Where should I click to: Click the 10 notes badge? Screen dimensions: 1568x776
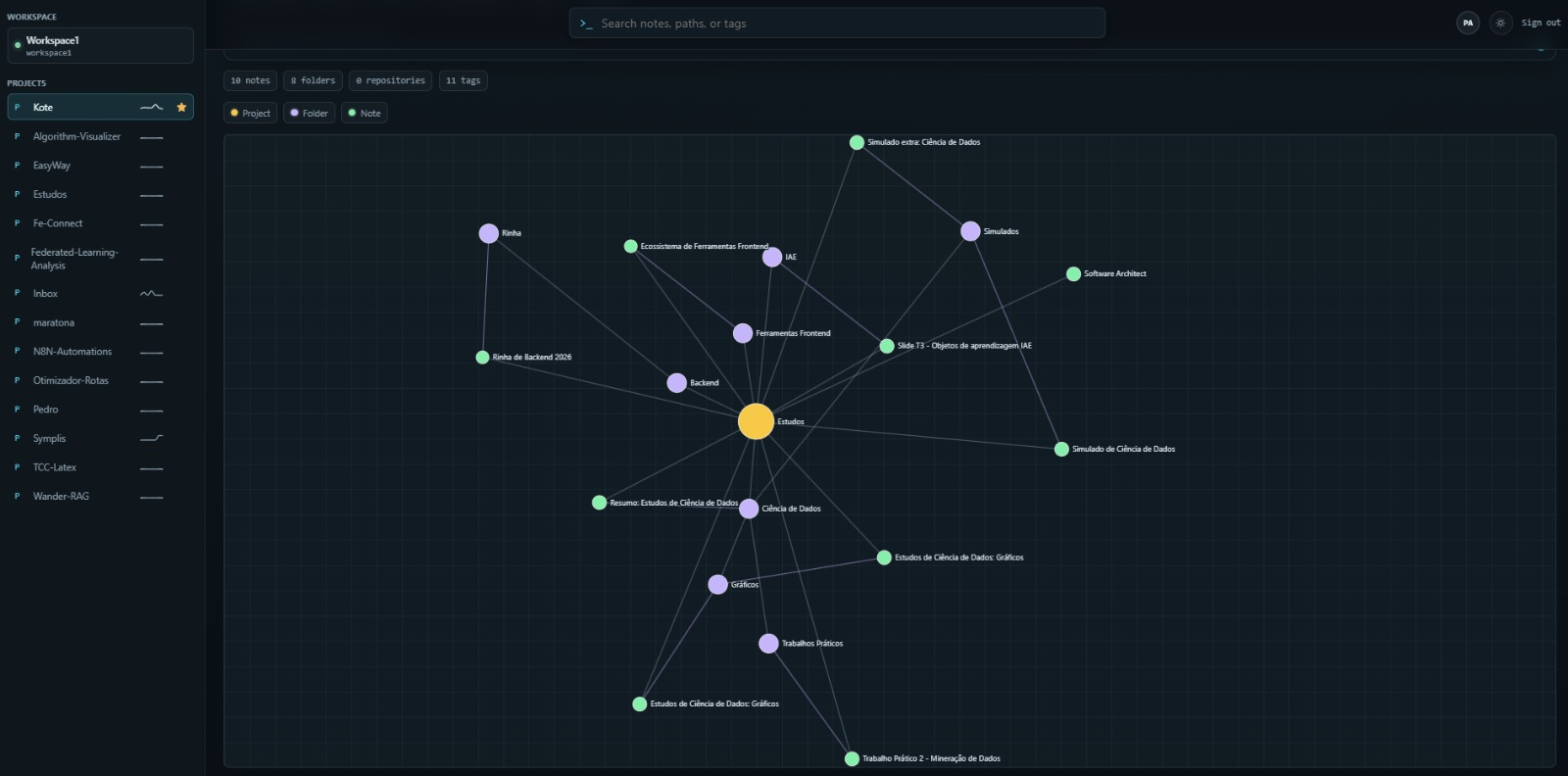250,80
